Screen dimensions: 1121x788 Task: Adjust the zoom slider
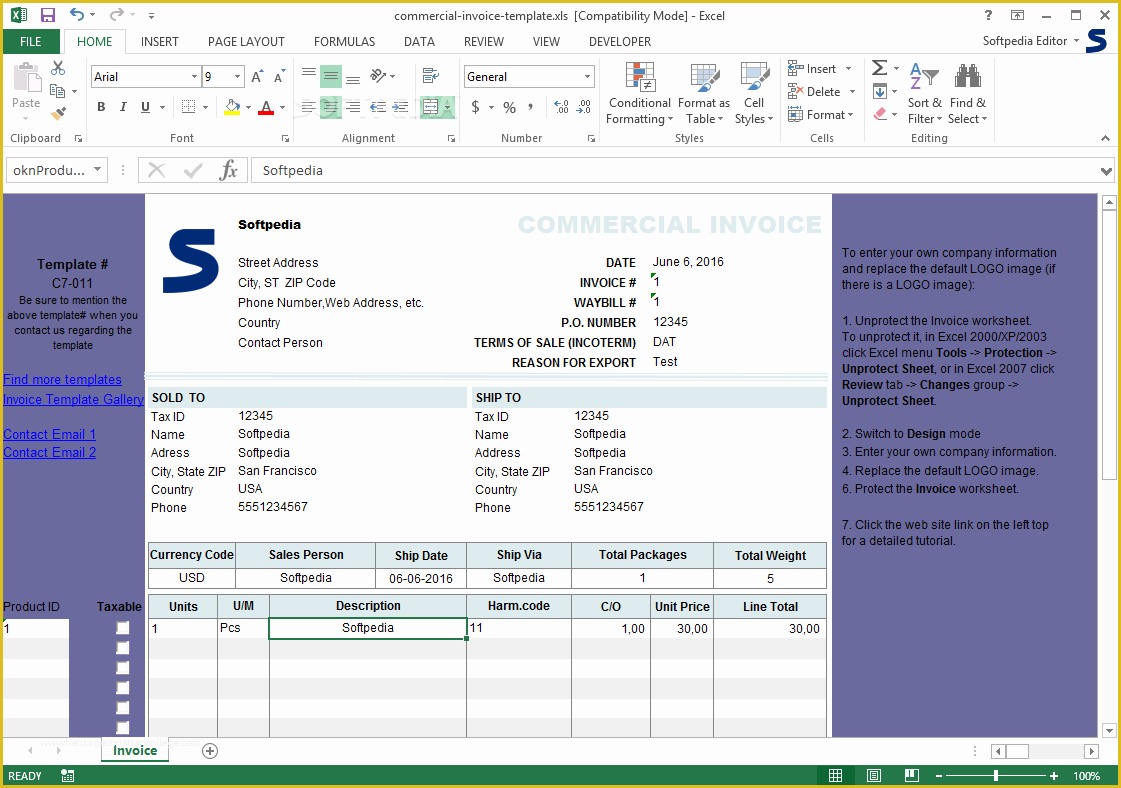coord(995,776)
